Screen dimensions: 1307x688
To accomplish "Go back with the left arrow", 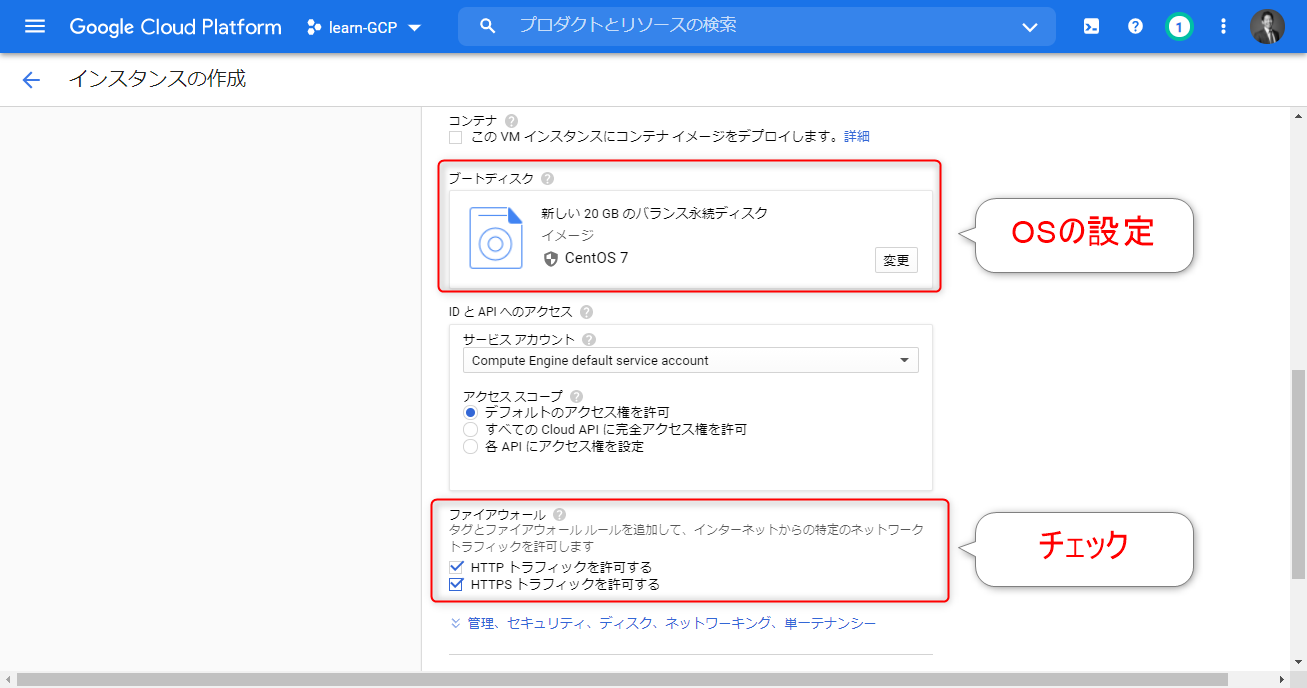I will tap(31, 80).
